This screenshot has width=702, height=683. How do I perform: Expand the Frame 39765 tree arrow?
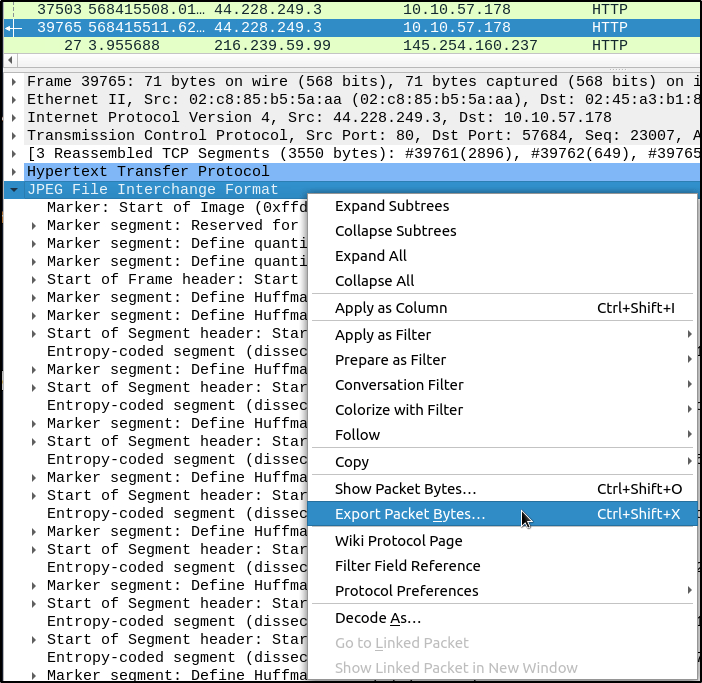14,82
